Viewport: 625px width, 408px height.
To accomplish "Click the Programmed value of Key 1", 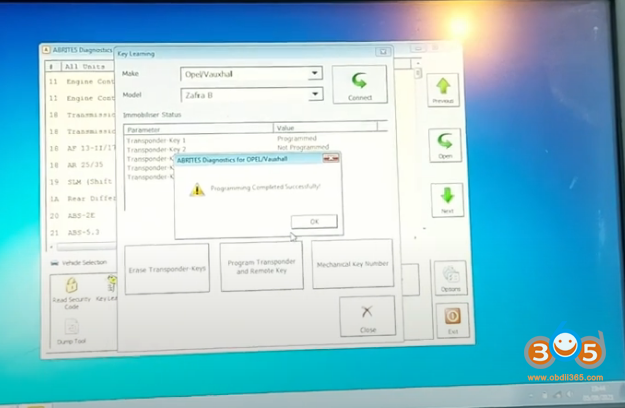I will [297, 138].
